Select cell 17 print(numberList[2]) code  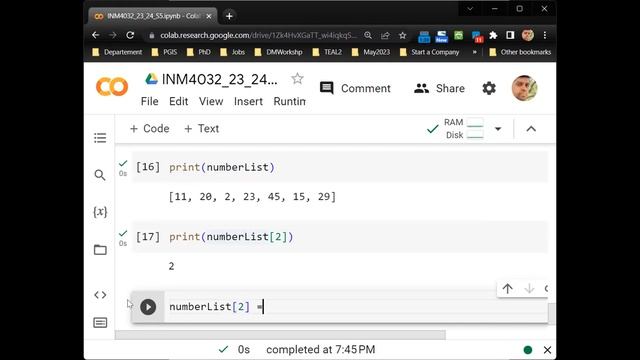(231, 237)
